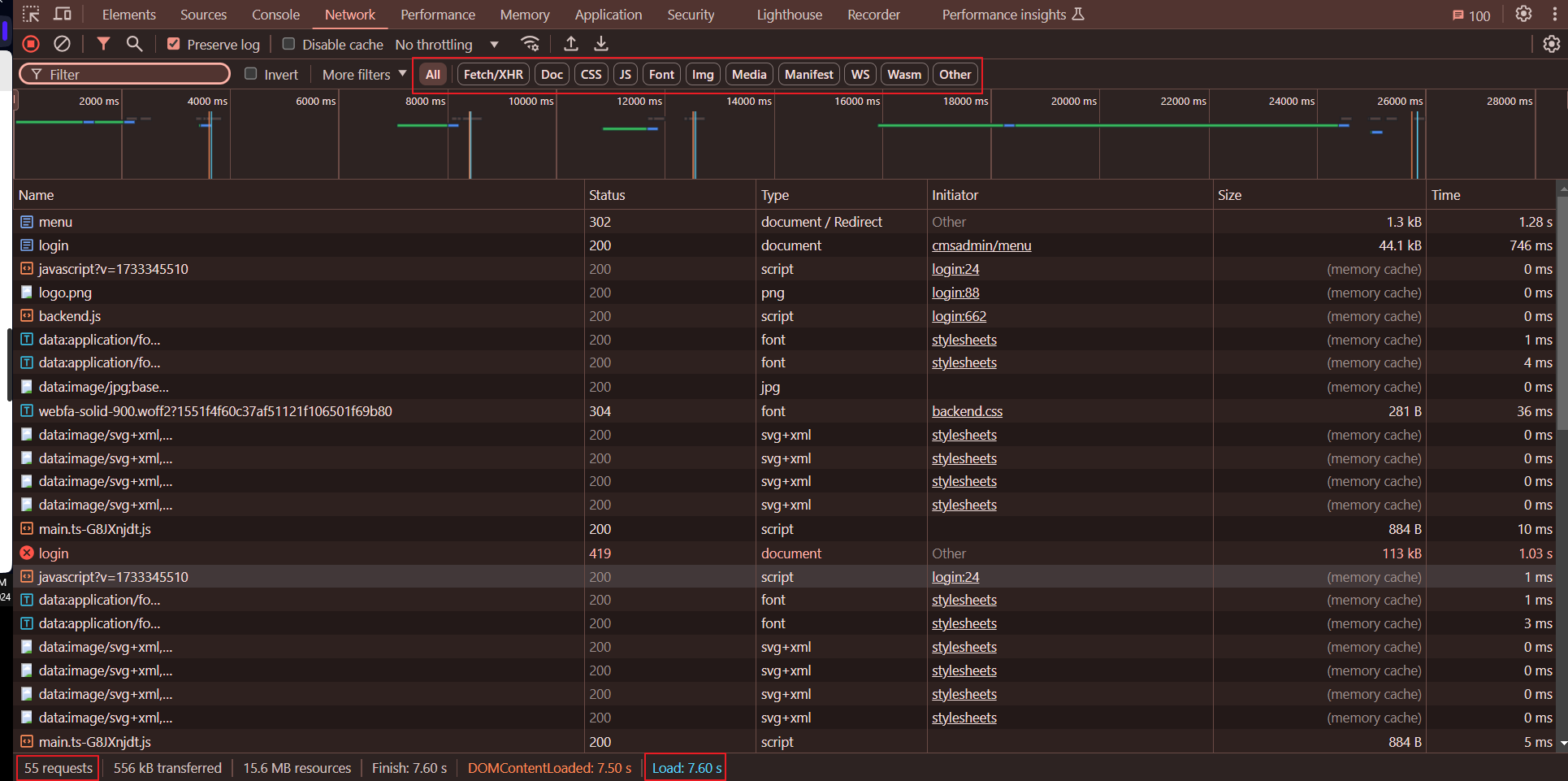This screenshot has height=781, width=1568.
Task: Open the Performance tab
Action: [x=438, y=15]
